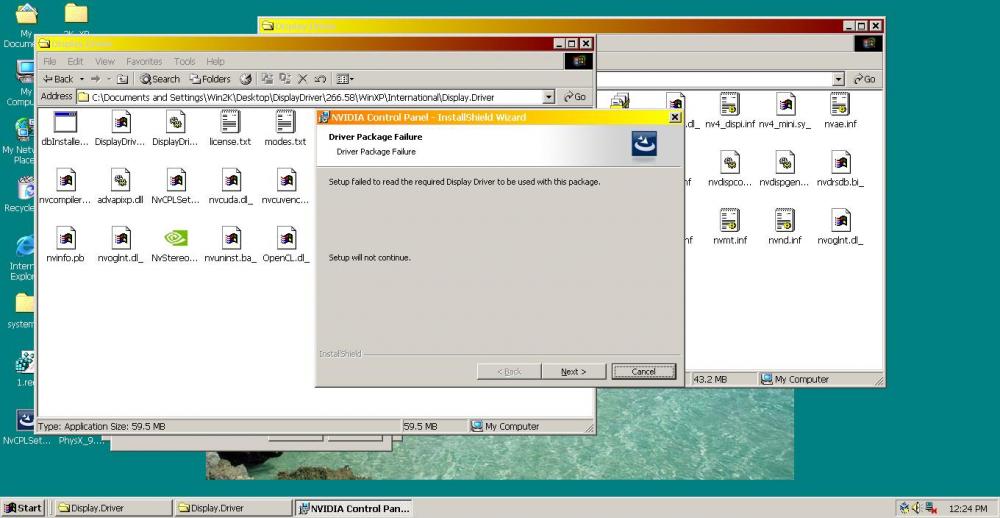Select the nvcompiler... file

tap(65, 188)
